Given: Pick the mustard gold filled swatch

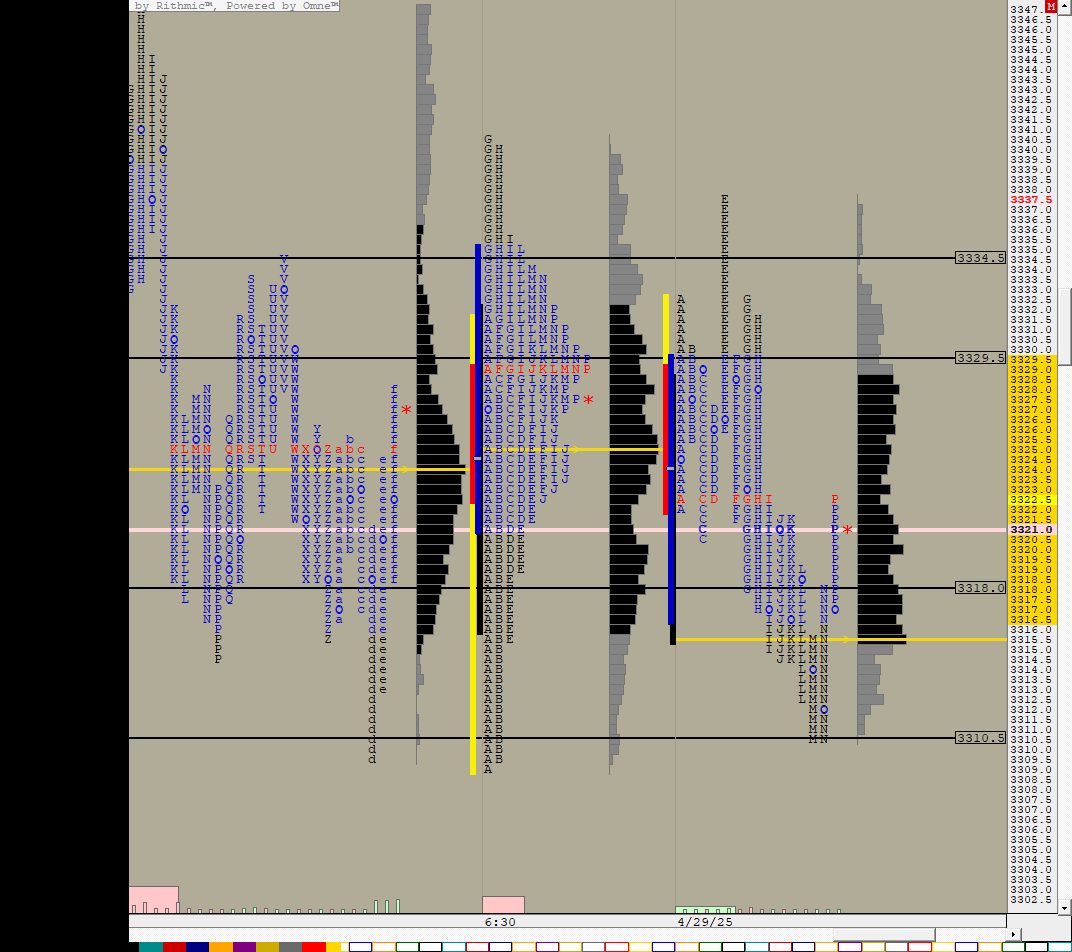Looking at the screenshot, I should (x=267, y=947).
